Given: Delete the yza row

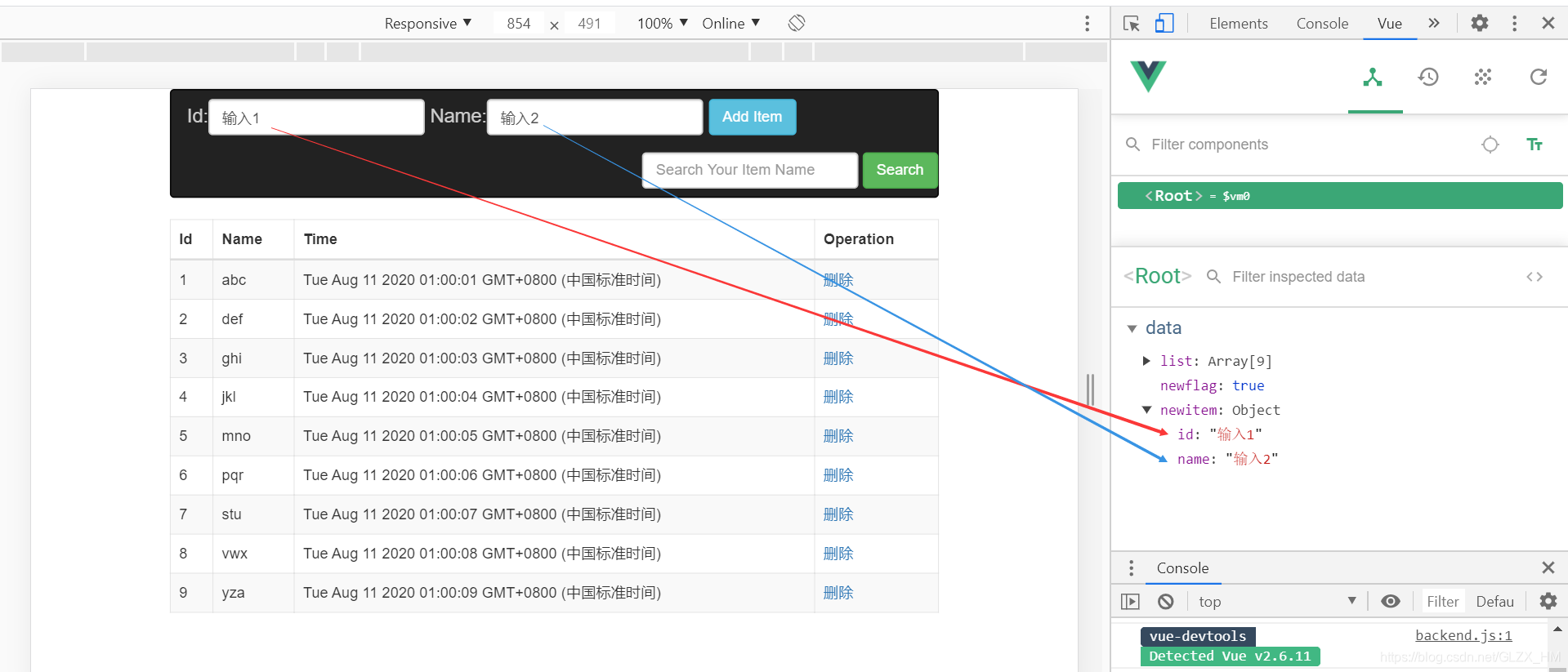Looking at the screenshot, I should tap(838, 593).
